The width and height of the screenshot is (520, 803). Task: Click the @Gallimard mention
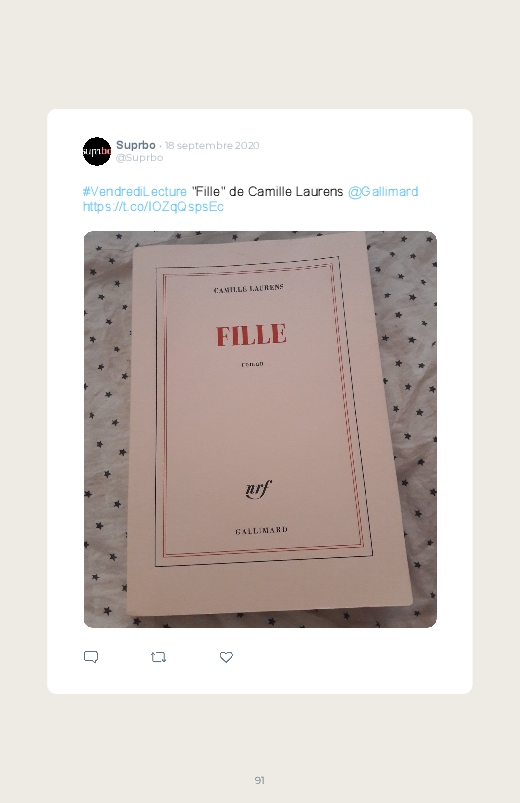(x=383, y=192)
